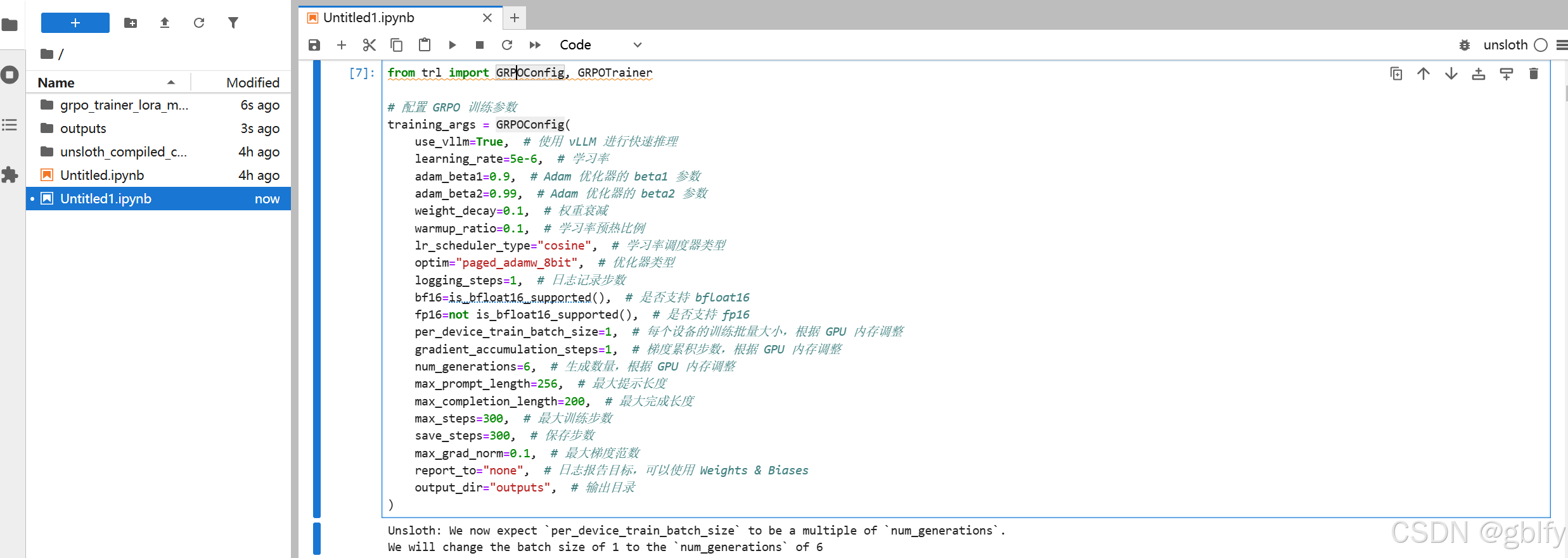1568x558 pixels.
Task: Switch kernel via the unsloth kernel name
Action: (x=1505, y=45)
